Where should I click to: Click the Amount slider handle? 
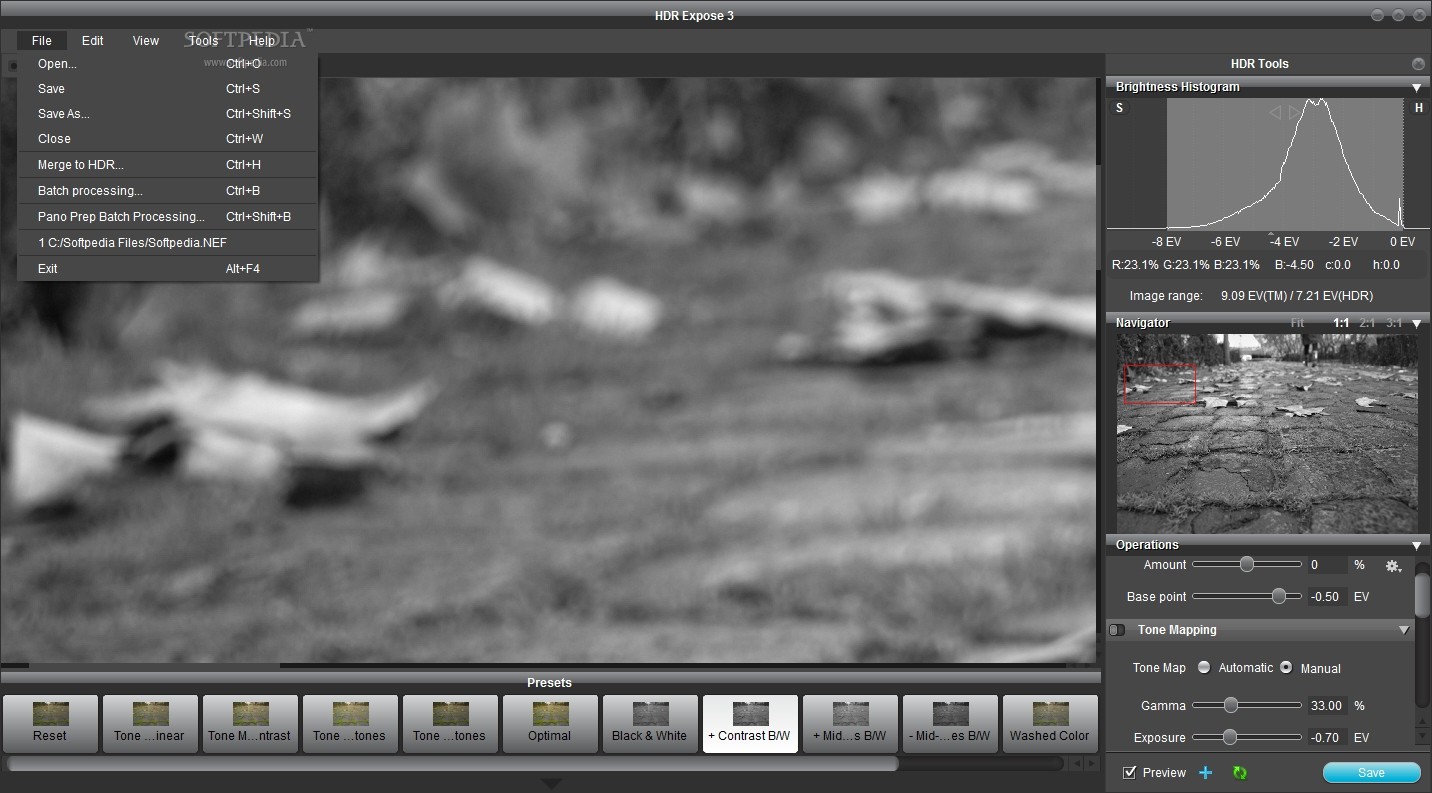pos(1247,564)
